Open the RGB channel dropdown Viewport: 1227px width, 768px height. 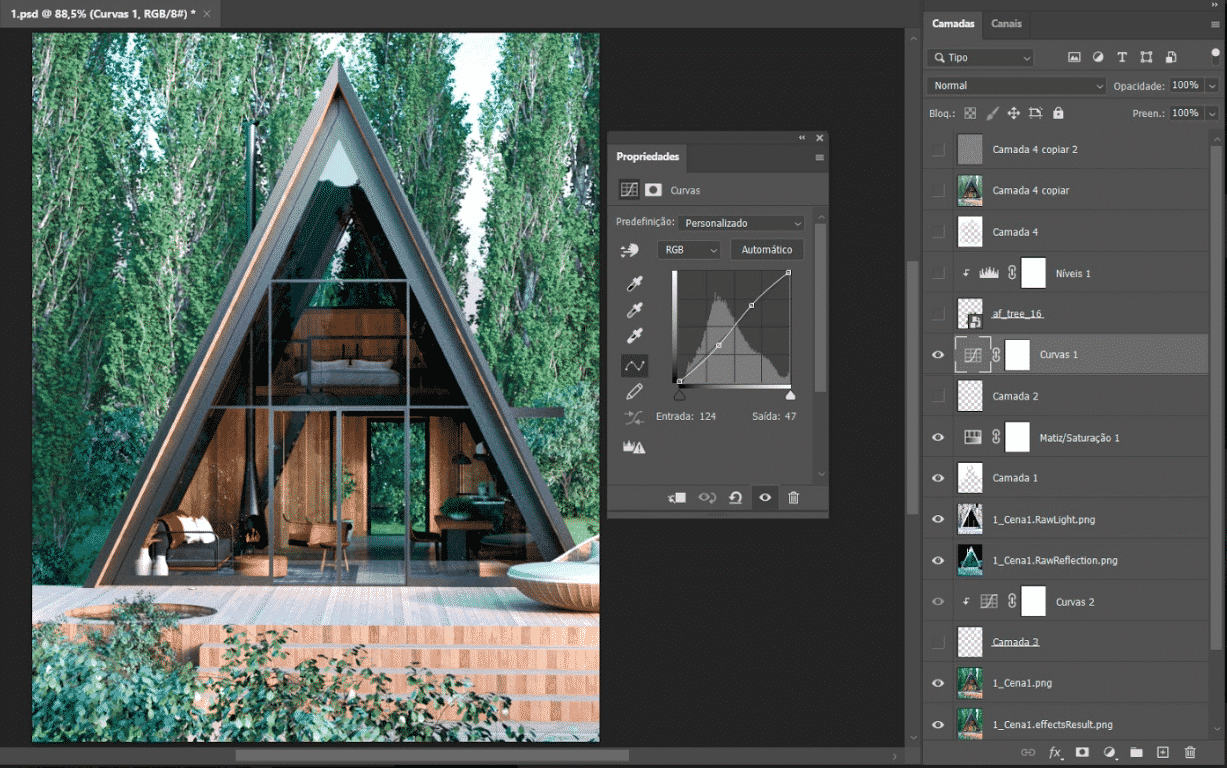688,250
